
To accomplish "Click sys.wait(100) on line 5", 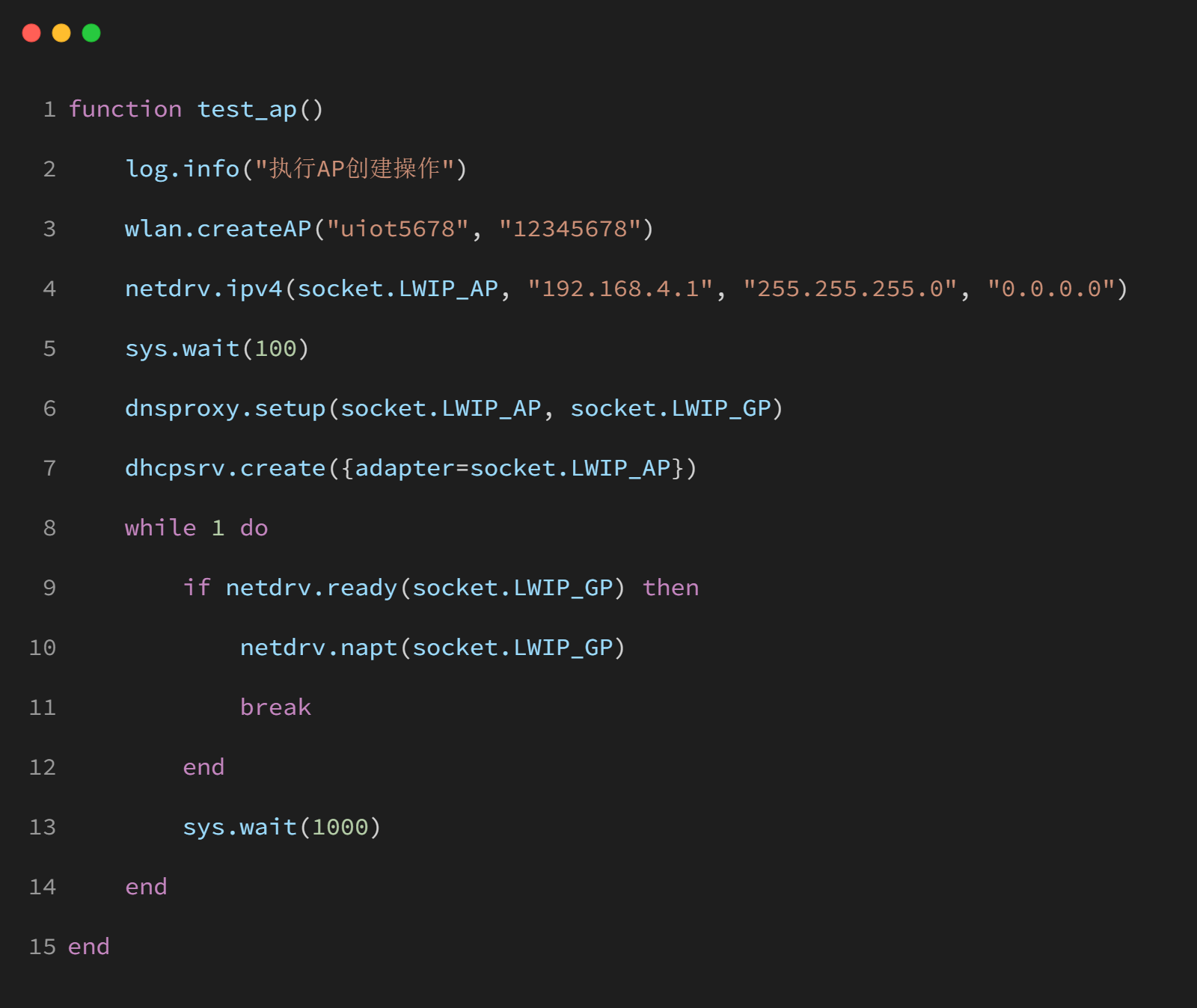I will 217,348.
